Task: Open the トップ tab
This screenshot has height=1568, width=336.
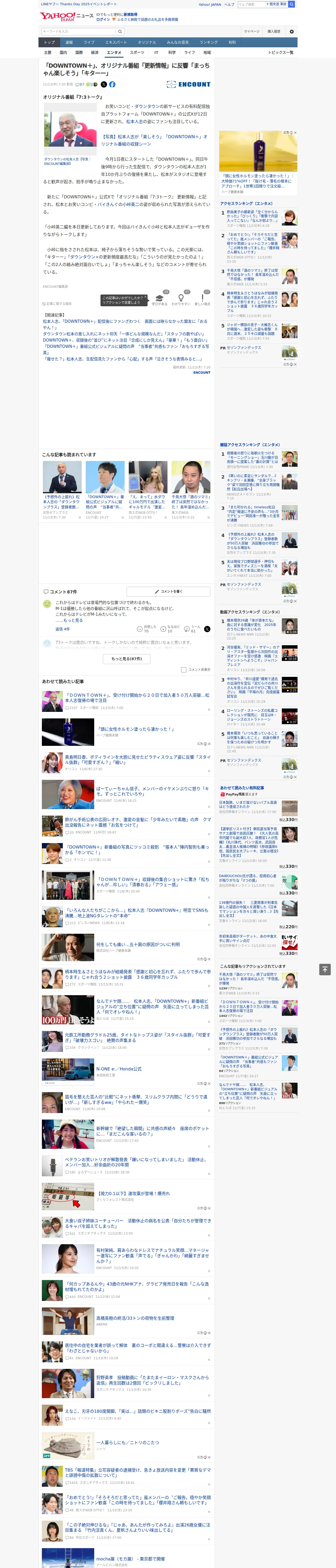Action: [49, 43]
